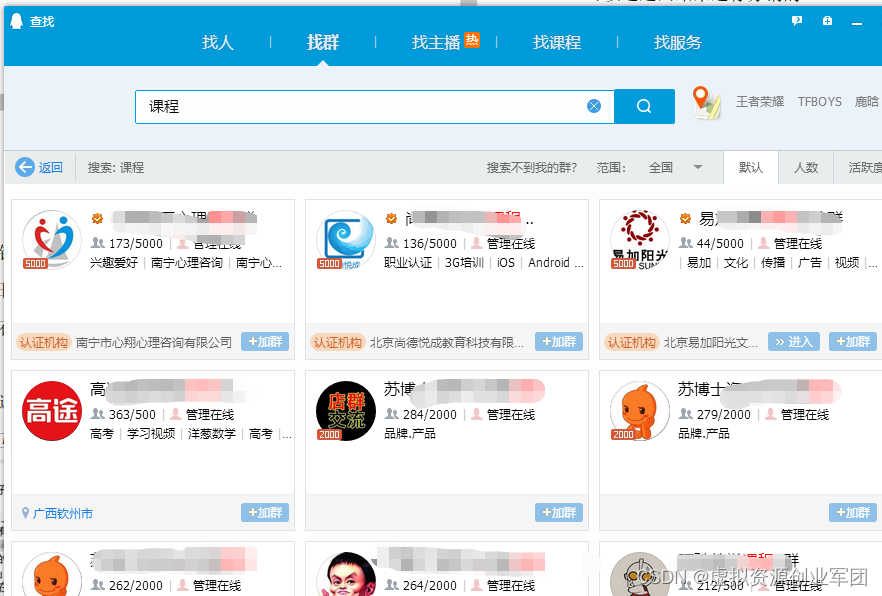
Task: Click the 南宁心理咨询 tag
Action: 187,263
